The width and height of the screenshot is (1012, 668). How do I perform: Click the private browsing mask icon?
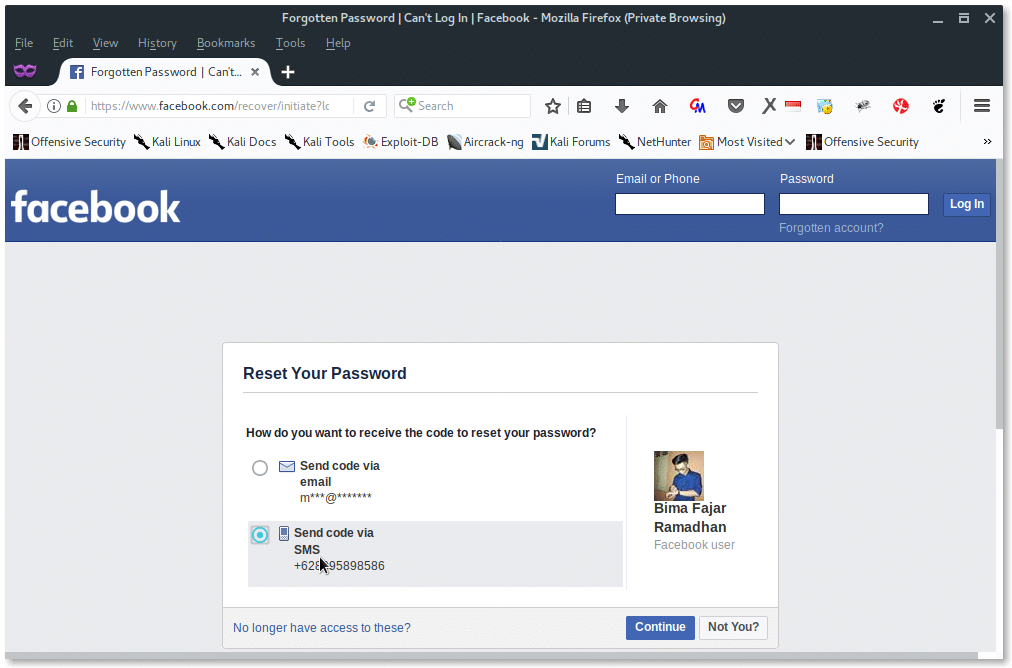[25, 70]
